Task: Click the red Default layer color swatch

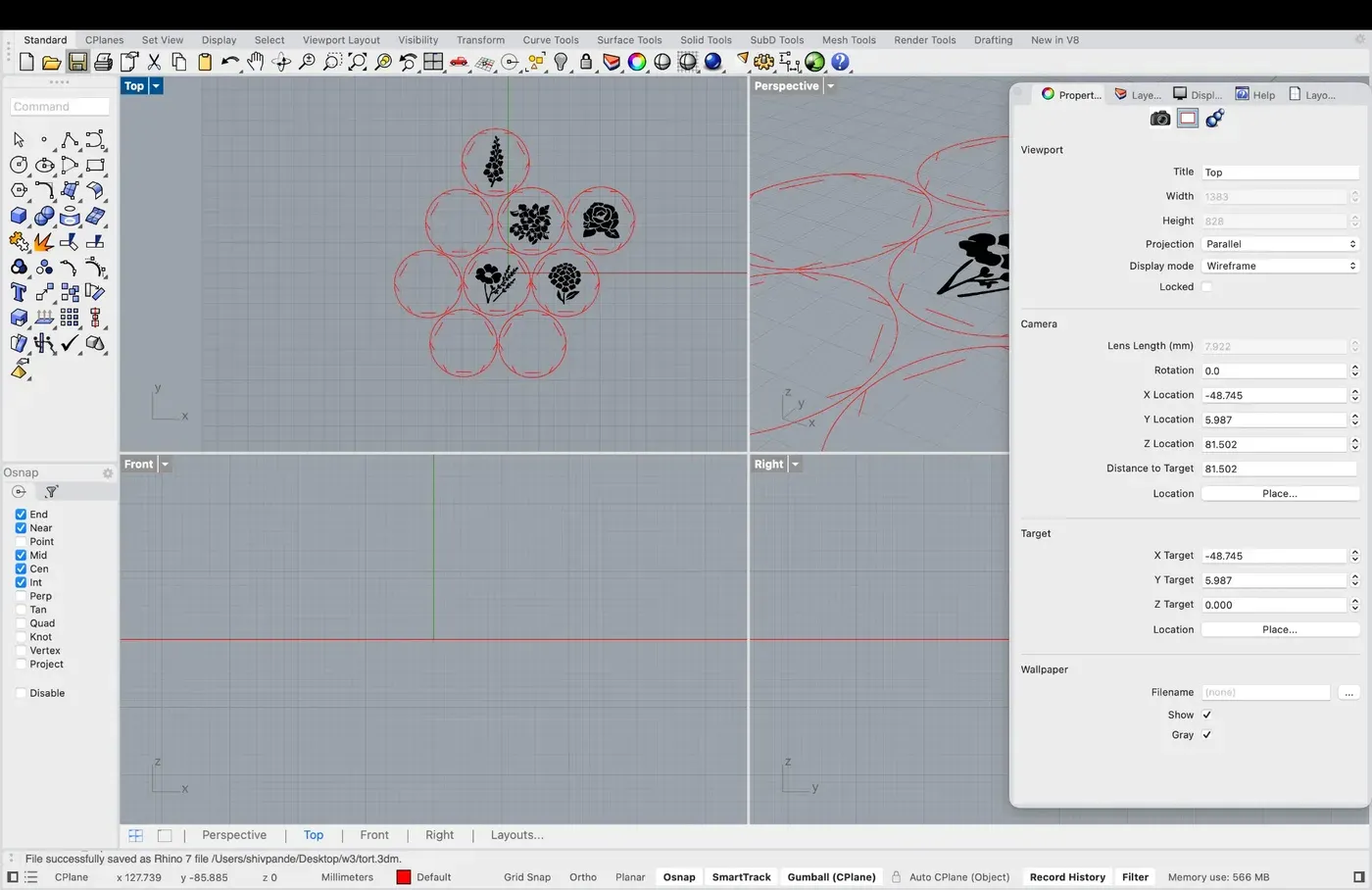Action: (x=403, y=877)
